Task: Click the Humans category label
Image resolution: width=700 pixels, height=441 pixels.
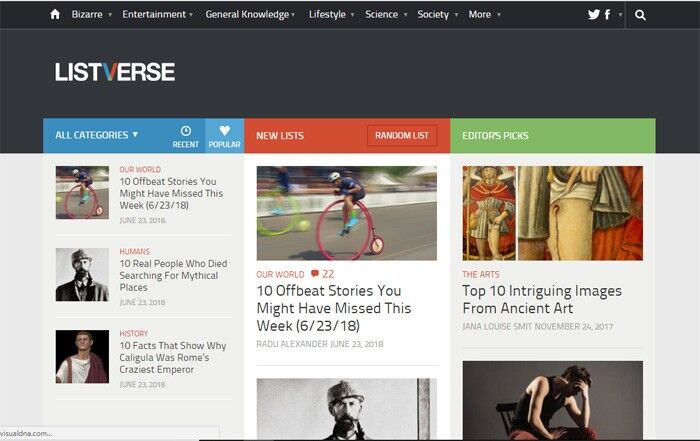Action: [x=134, y=252]
